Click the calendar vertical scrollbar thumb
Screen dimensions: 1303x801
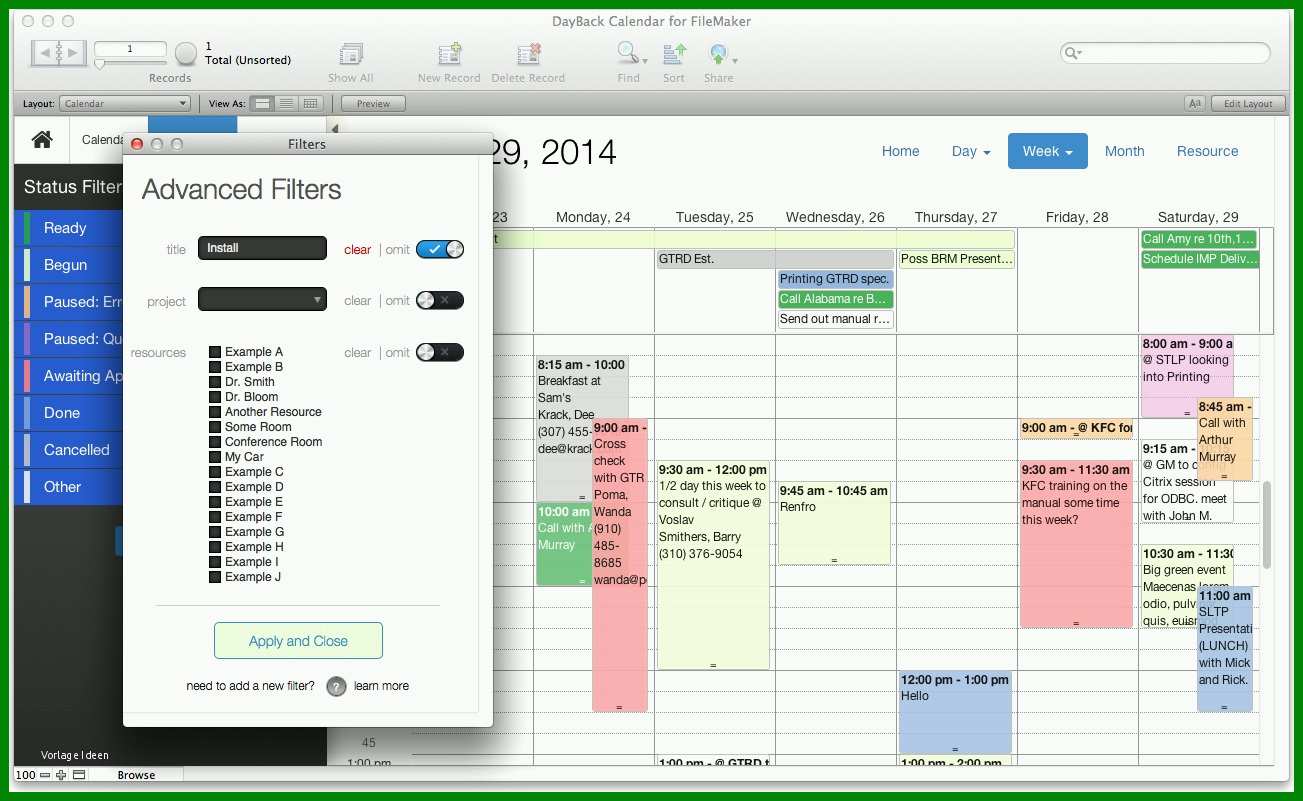(x=1266, y=525)
